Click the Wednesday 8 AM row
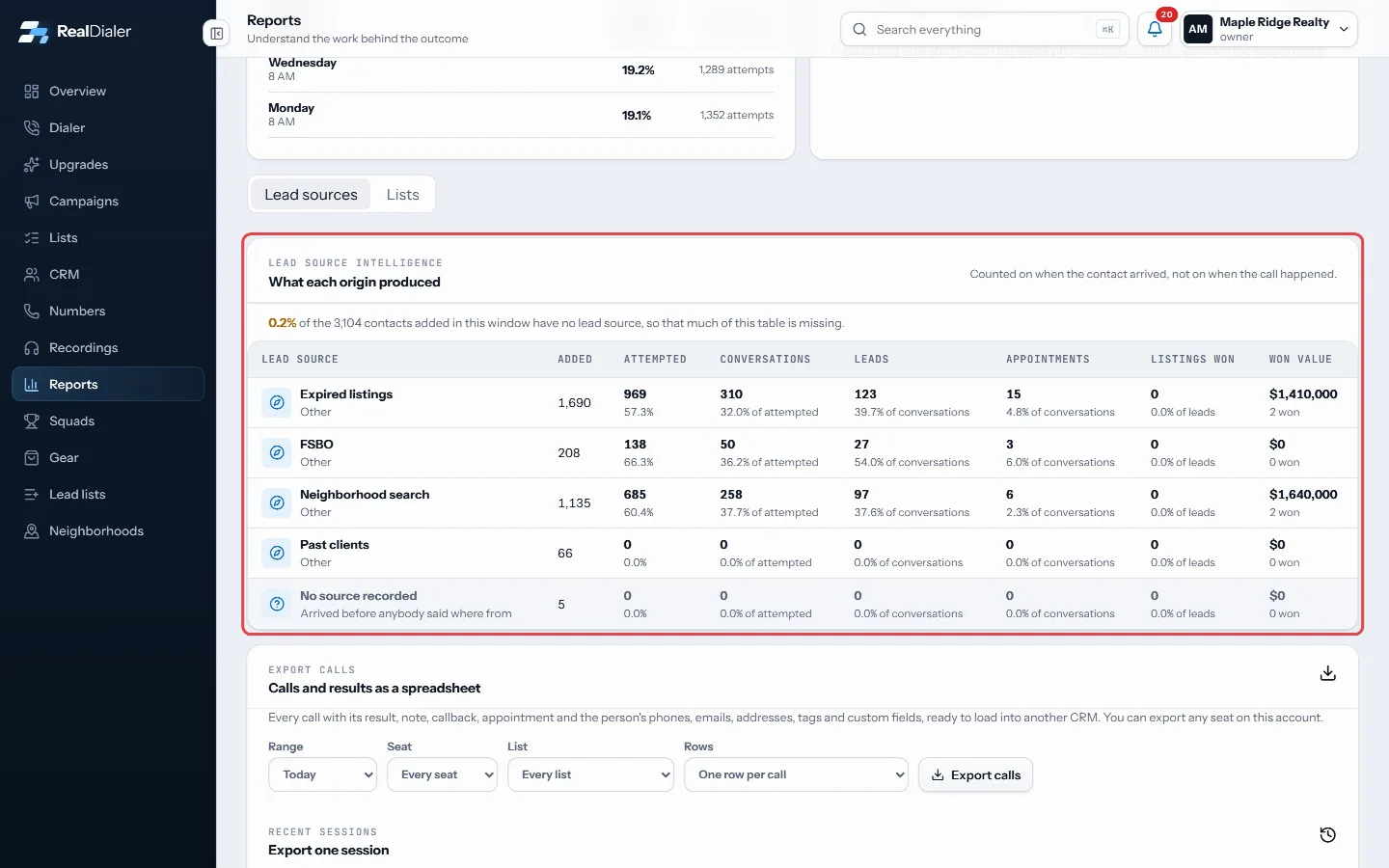 pyautogui.click(x=521, y=69)
